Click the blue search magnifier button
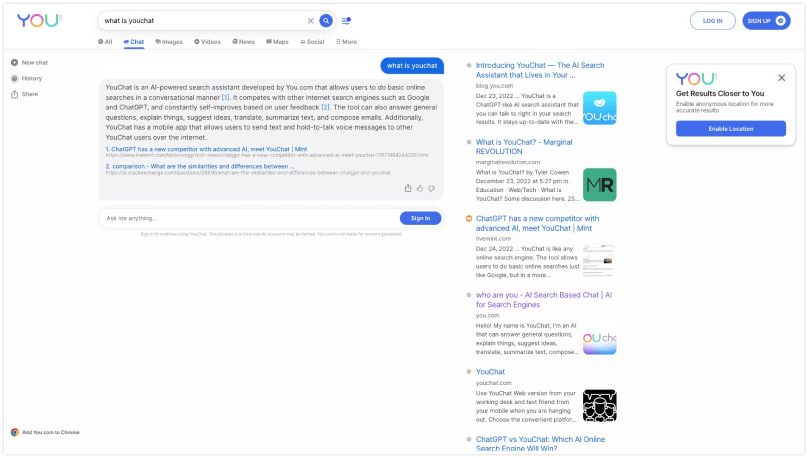 [x=325, y=20]
